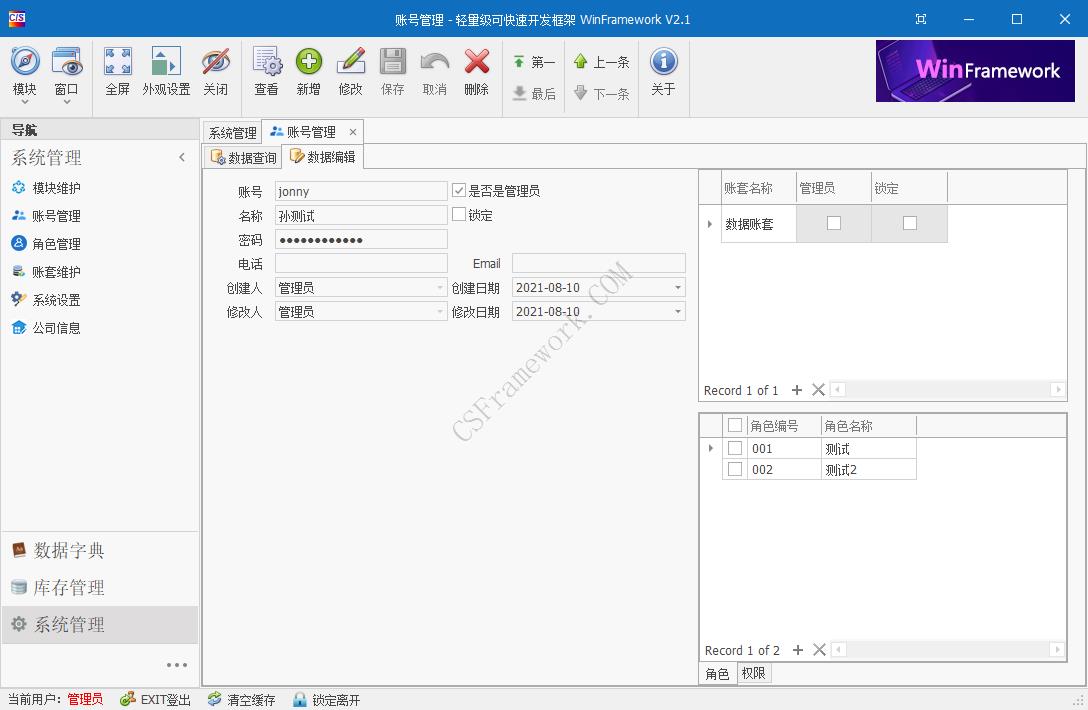This screenshot has height=710, width=1088.
Task: Uncheck the 是否是管理员 checkbox
Action: 458,191
